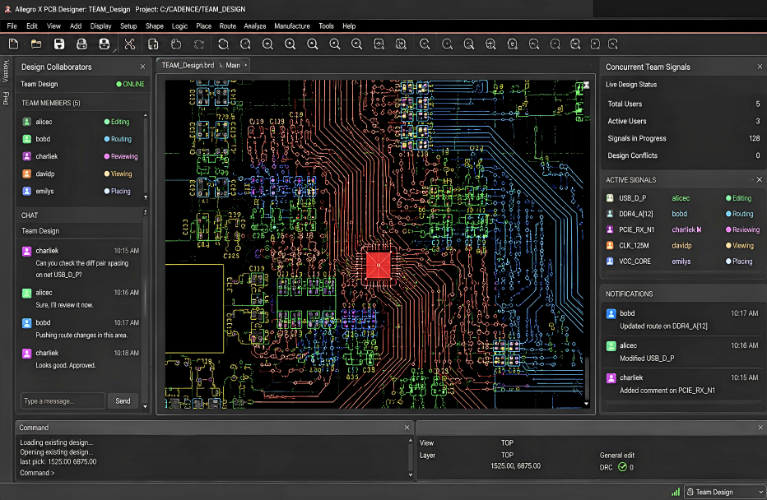767x500 pixels.
Task: Click the chat message input field
Action: pos(63,401)
